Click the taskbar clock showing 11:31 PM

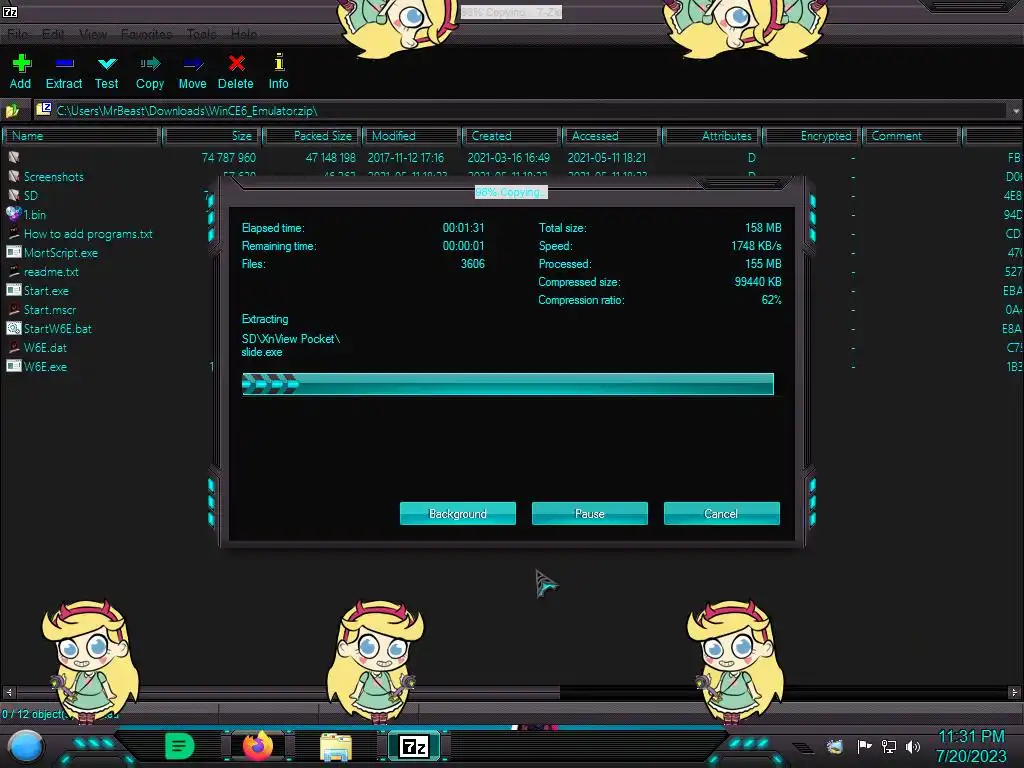(970, 737)
